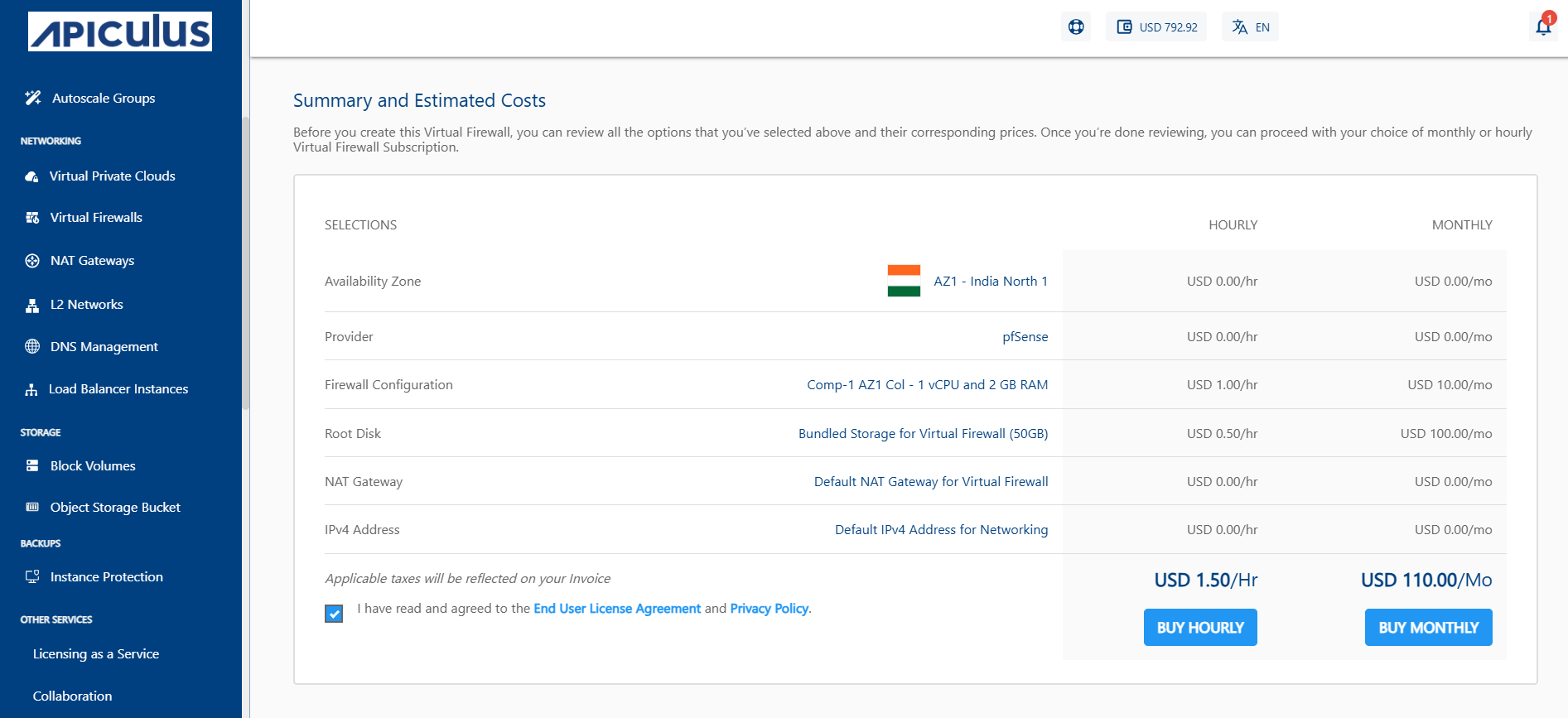1568x718 pixels.
Task: Click the Block Volumes sidebar icon
Action: point(32,466)
